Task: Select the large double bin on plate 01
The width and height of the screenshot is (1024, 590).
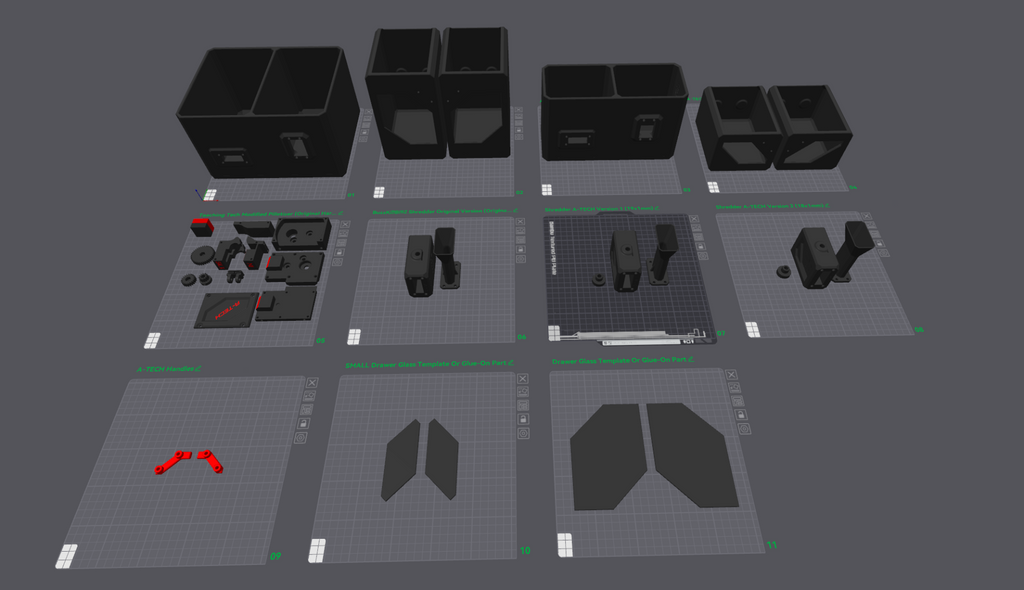Action: [268, 112]
